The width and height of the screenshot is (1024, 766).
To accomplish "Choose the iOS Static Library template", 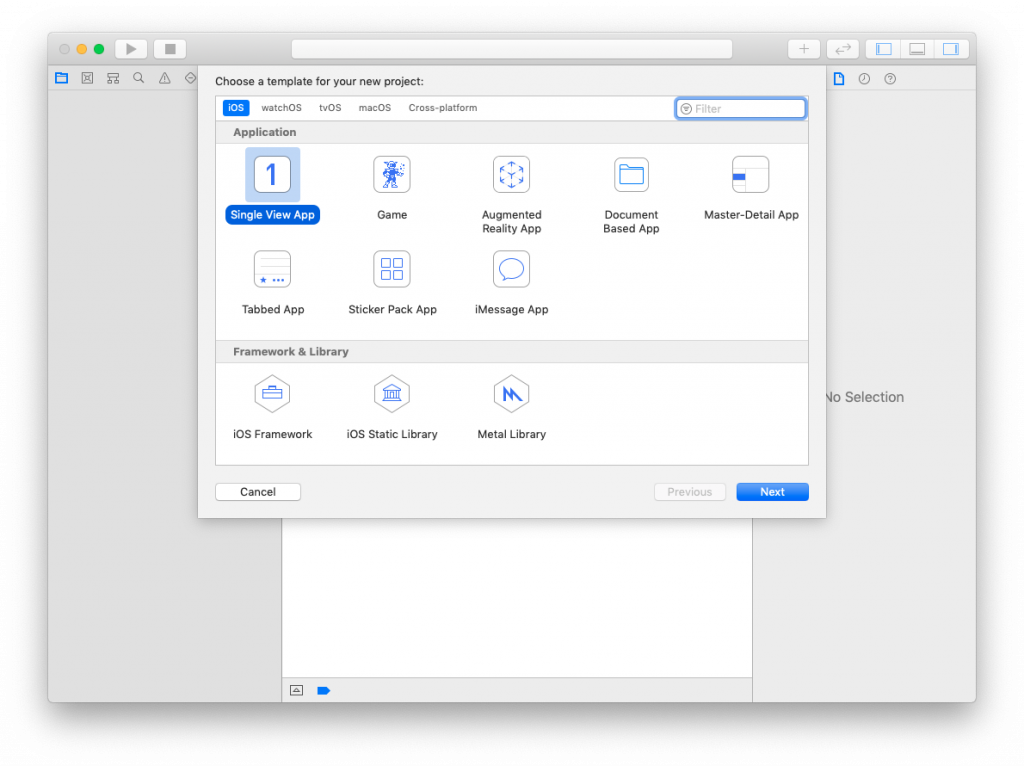I will point(392,407).
